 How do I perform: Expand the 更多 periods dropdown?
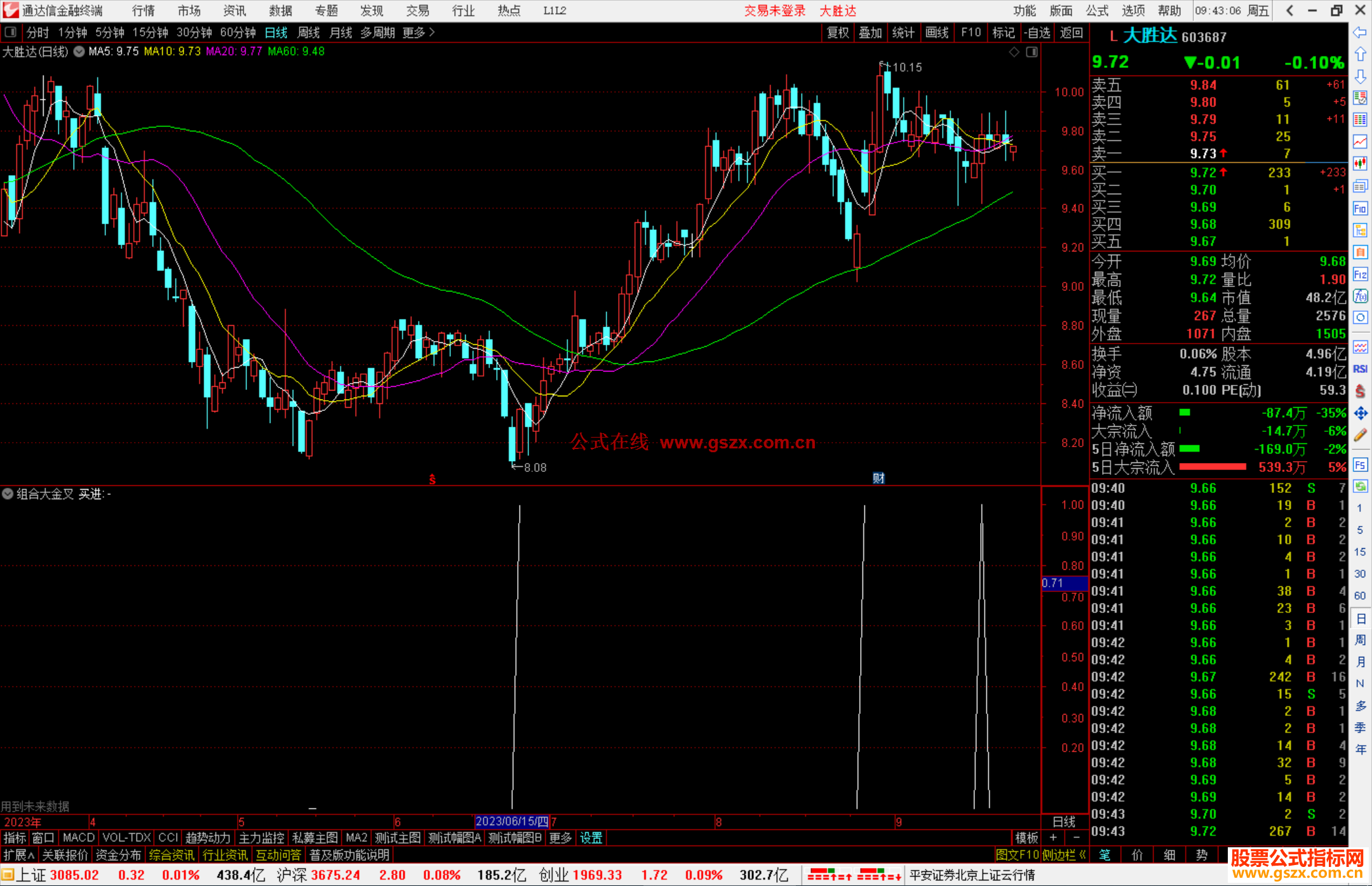coord(418,32)
